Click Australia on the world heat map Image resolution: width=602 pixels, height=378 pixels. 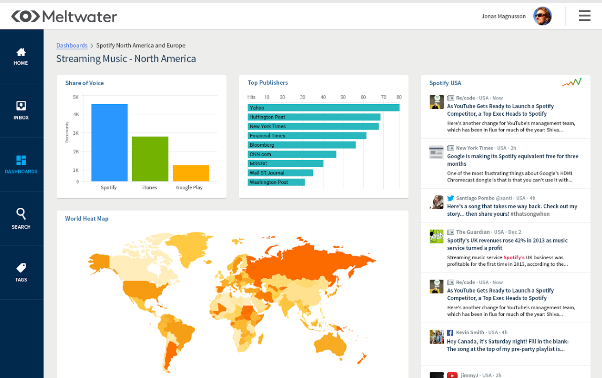tap(331, 343)
